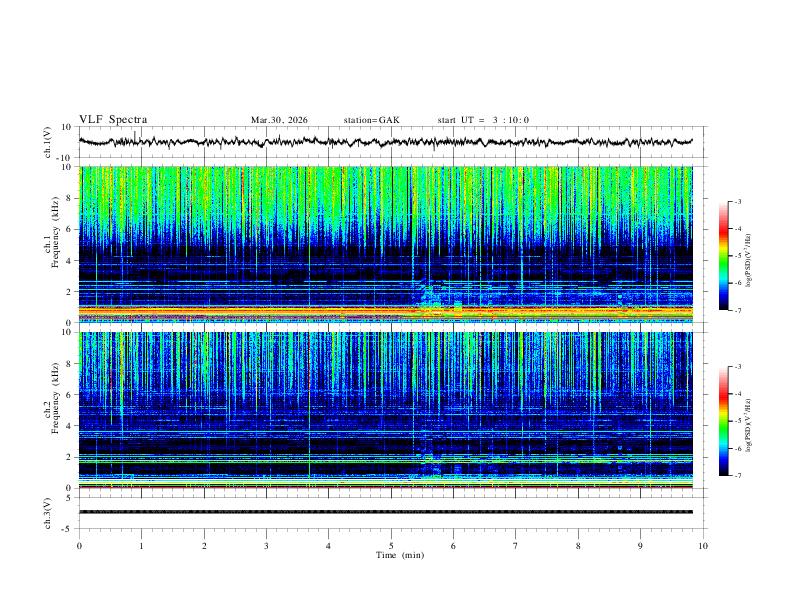This screenshot has width=792, height=612.
Task: Click the ch.3(V) axis label
Action: tap(47, 513)
